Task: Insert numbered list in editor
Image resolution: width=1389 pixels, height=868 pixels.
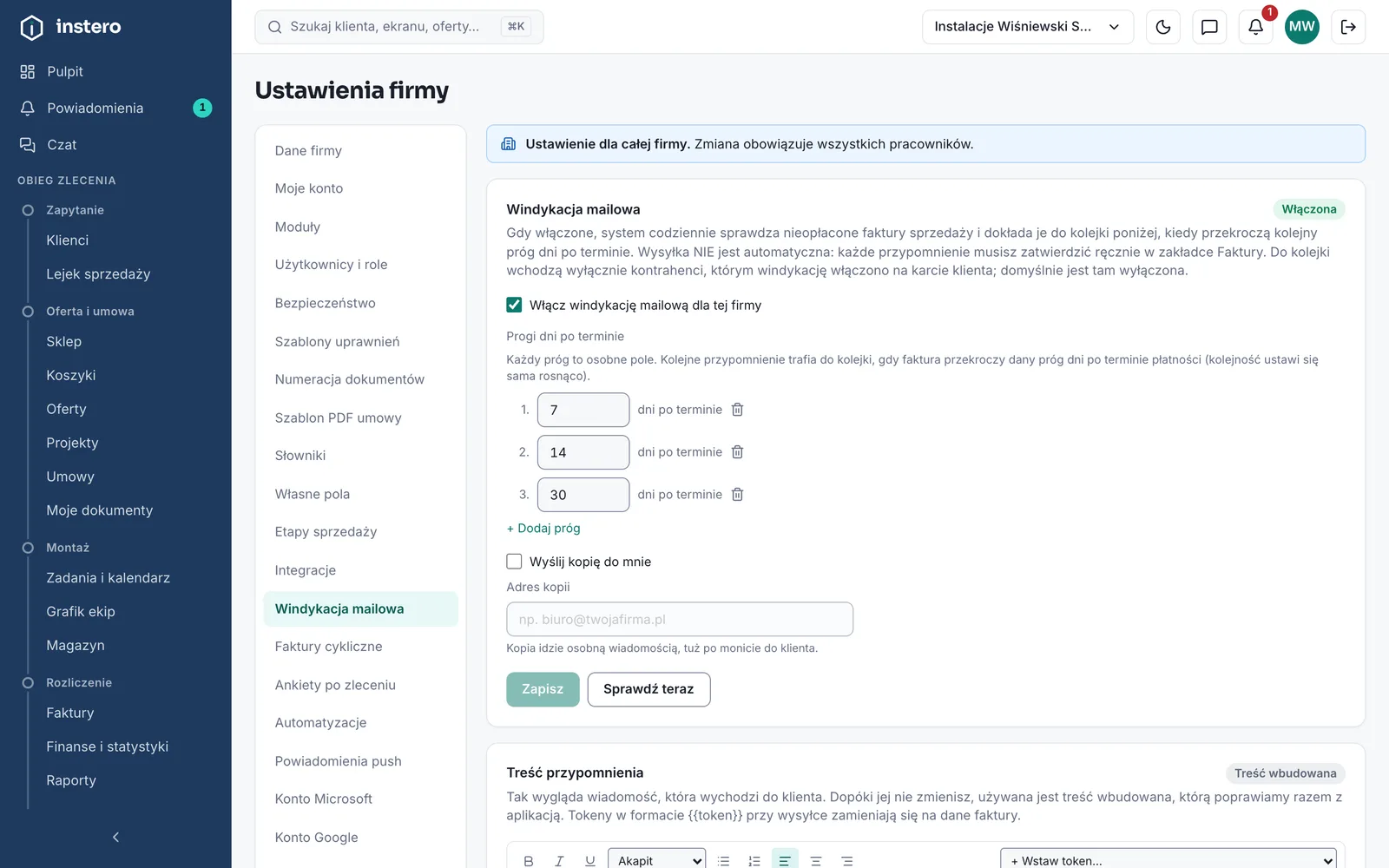Action: click(754, 861)
